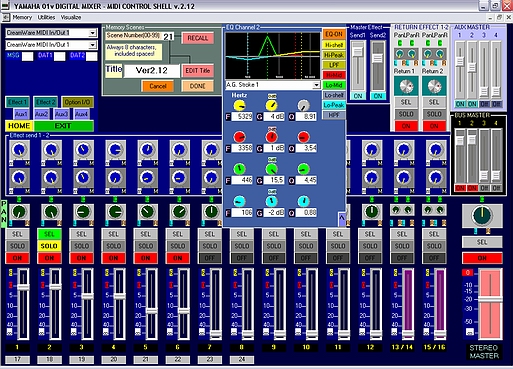Click the channel 2 pan knob
This screenshot has height=369, width=513.
click(51, 212)
